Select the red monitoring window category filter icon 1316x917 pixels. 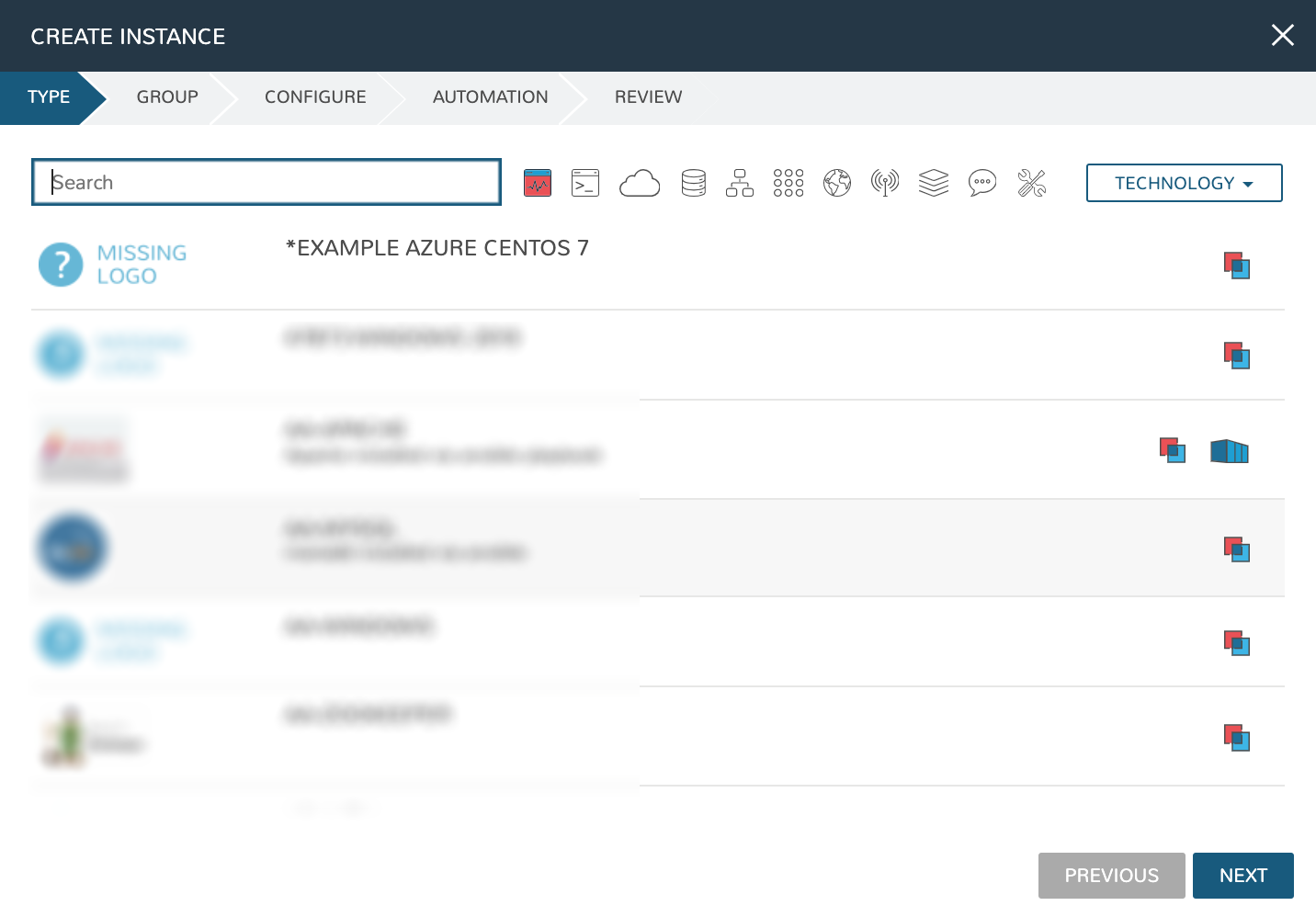pos(538,183)
